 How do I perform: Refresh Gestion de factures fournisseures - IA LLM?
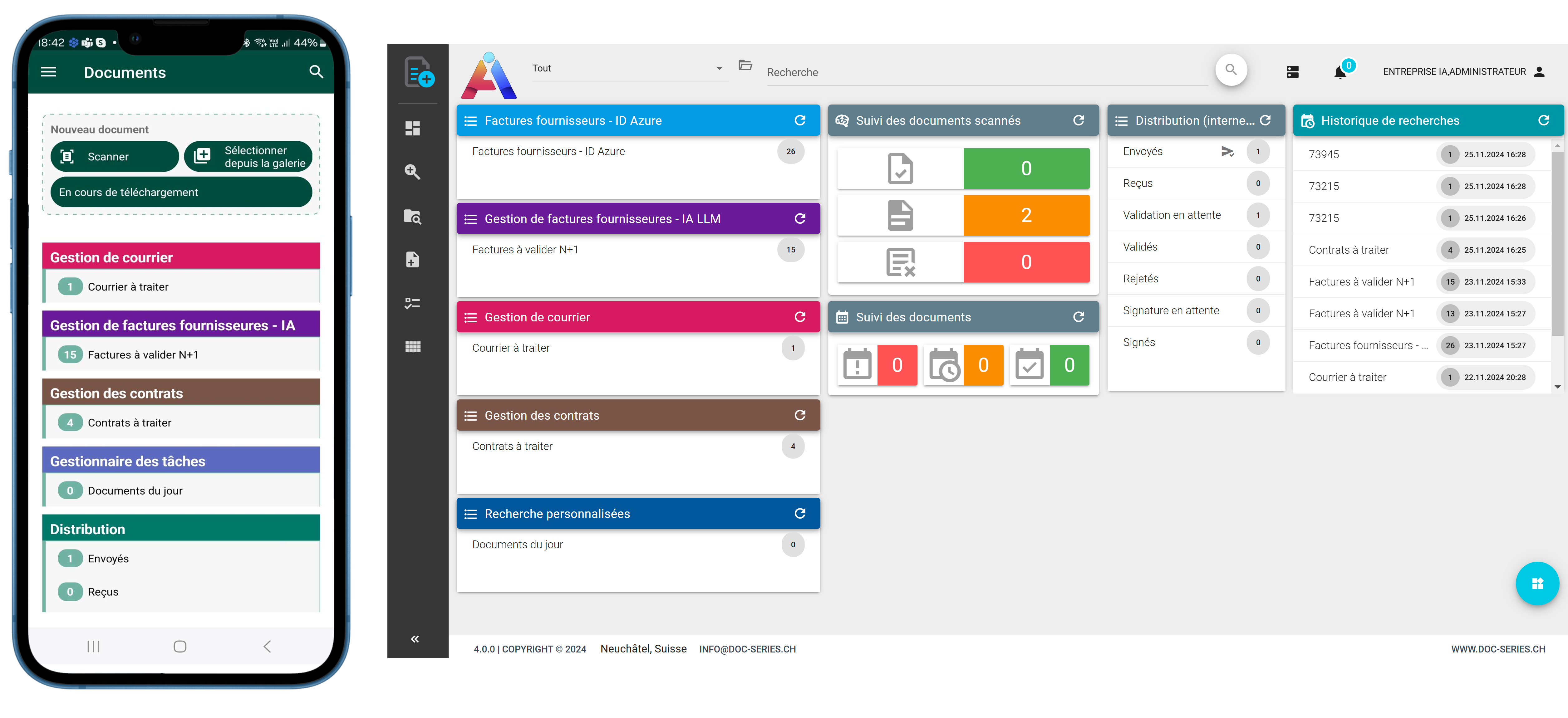pos(800,218)
